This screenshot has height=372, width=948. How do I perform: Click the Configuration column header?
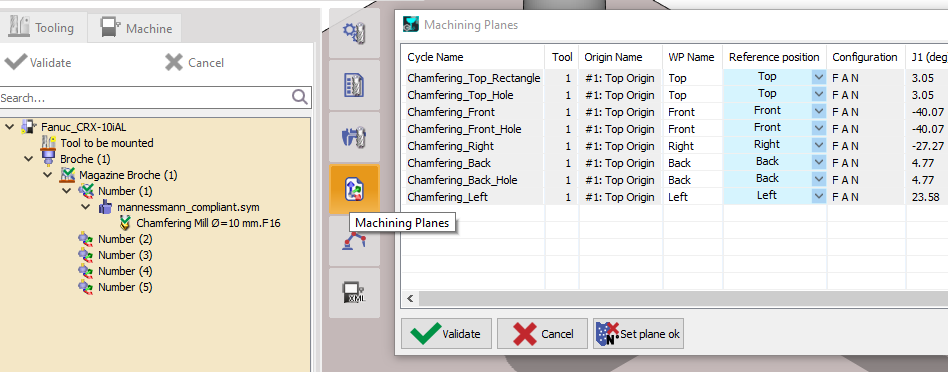pyautogui.click(x=866, y=57)
